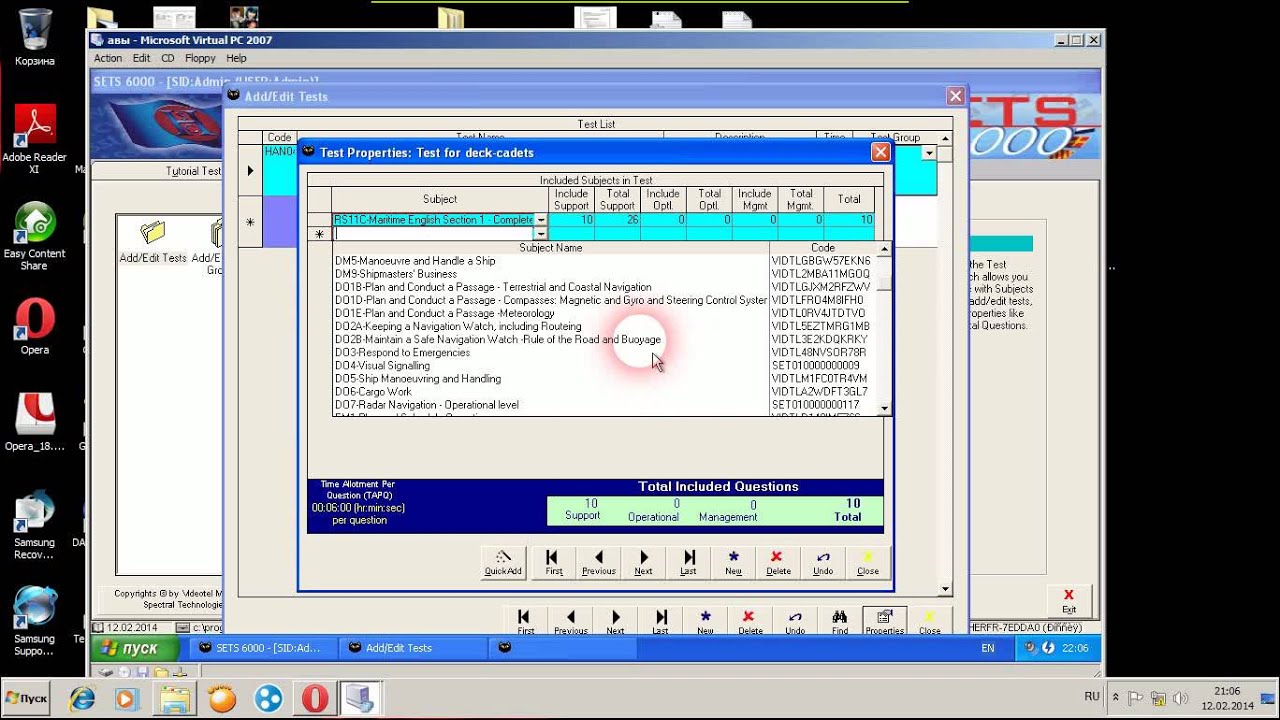Jump to Last record in Test Properties
Image resolution: width=1280 pixels, height=720 pixels.
(x=688, y=562)
